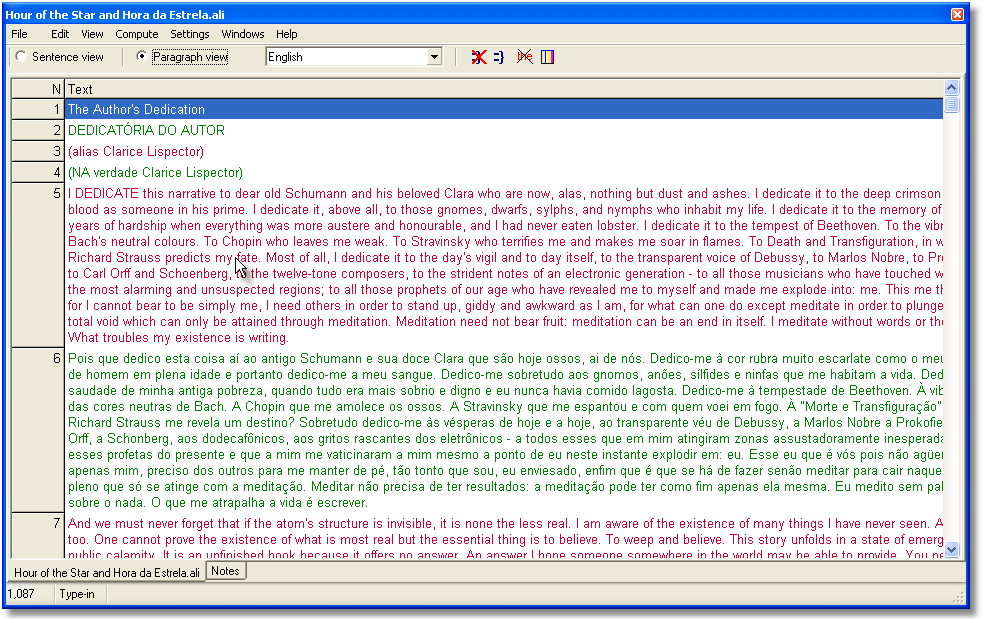Open the Compute menu
984x623 pixels.
pos(137,34)
